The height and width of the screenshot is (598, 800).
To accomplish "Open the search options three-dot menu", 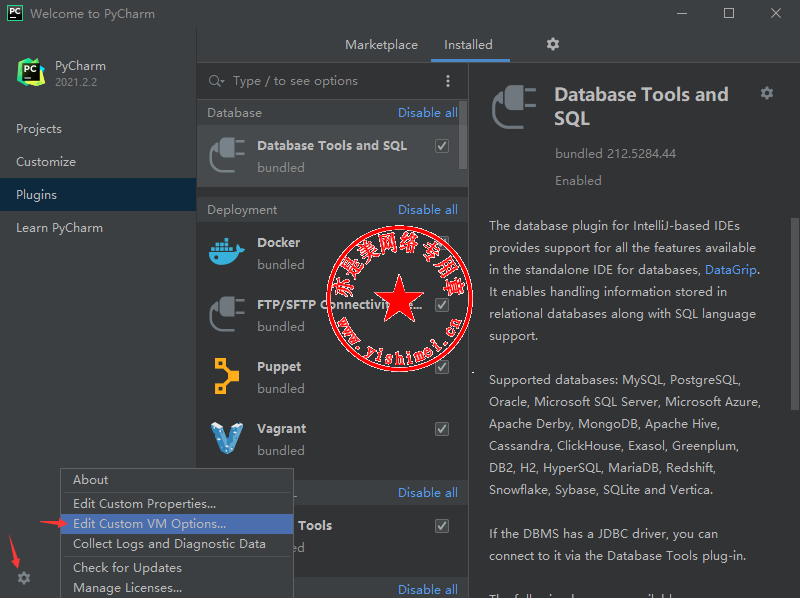I will pyautogui.click(x=447, y=81).
